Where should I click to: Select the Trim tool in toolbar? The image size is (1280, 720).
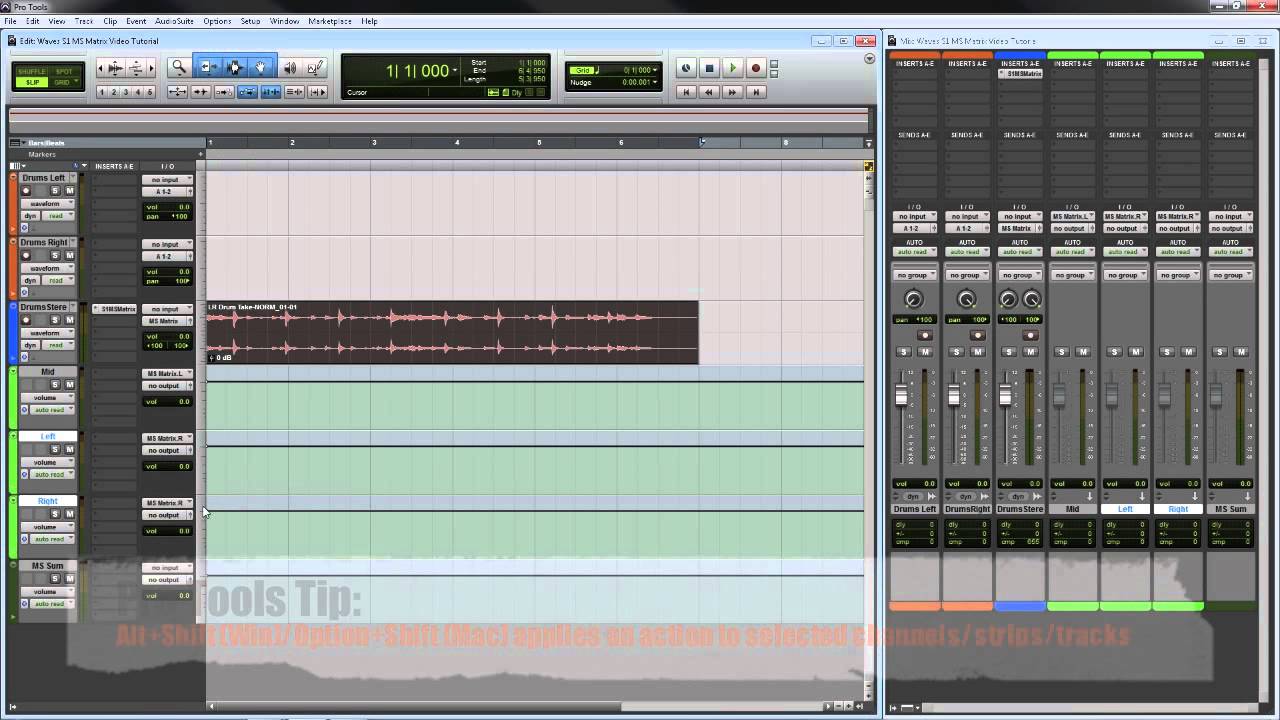click(x=207, y=67)
